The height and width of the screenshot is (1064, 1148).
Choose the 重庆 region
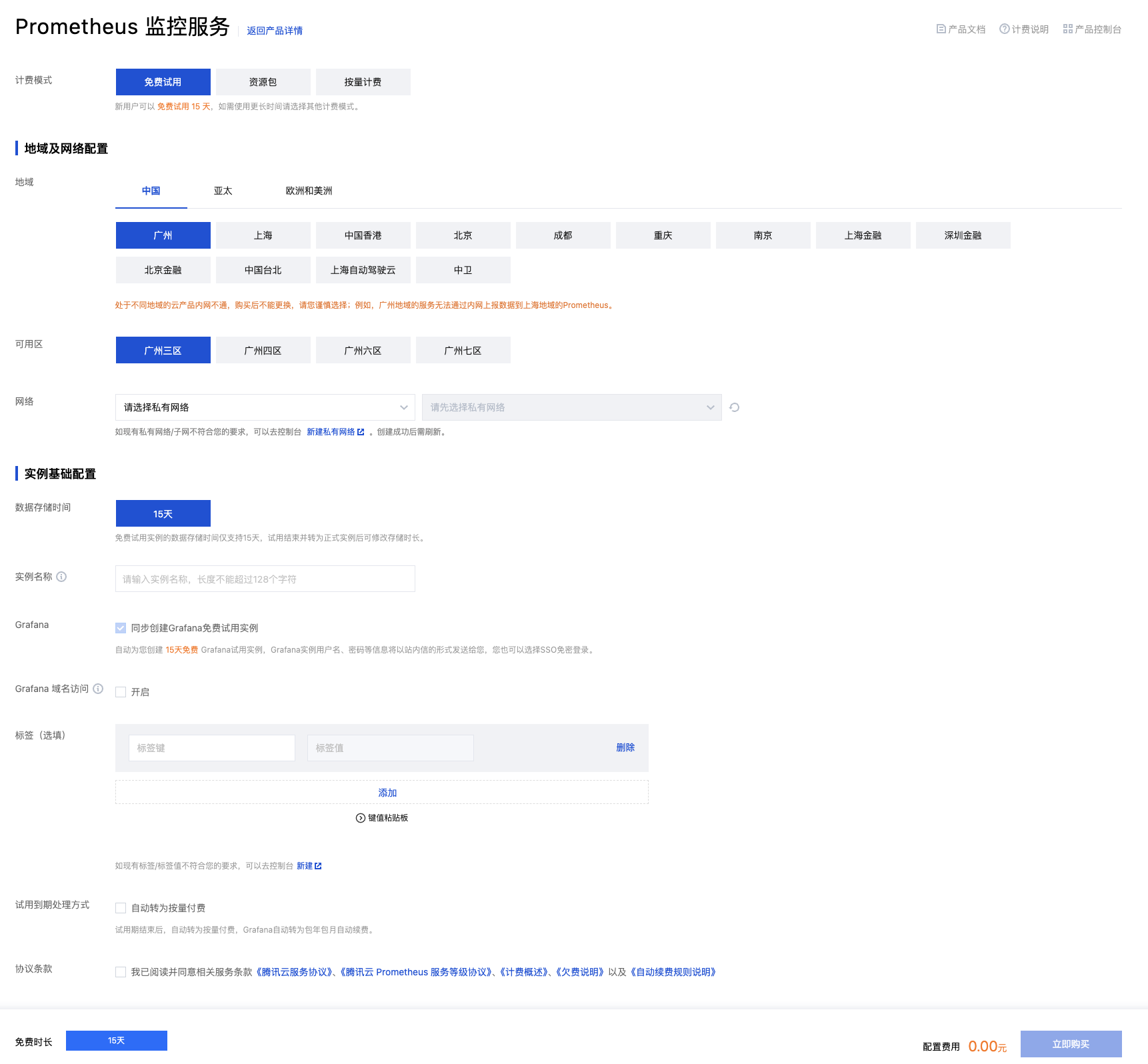coord(663,235)
